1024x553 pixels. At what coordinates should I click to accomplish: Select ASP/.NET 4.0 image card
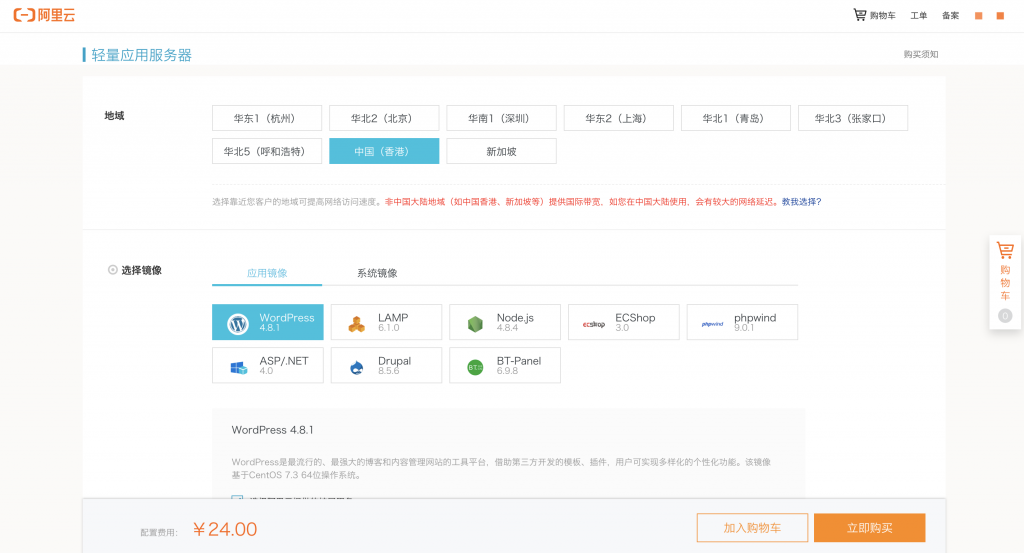coord(268,365)
